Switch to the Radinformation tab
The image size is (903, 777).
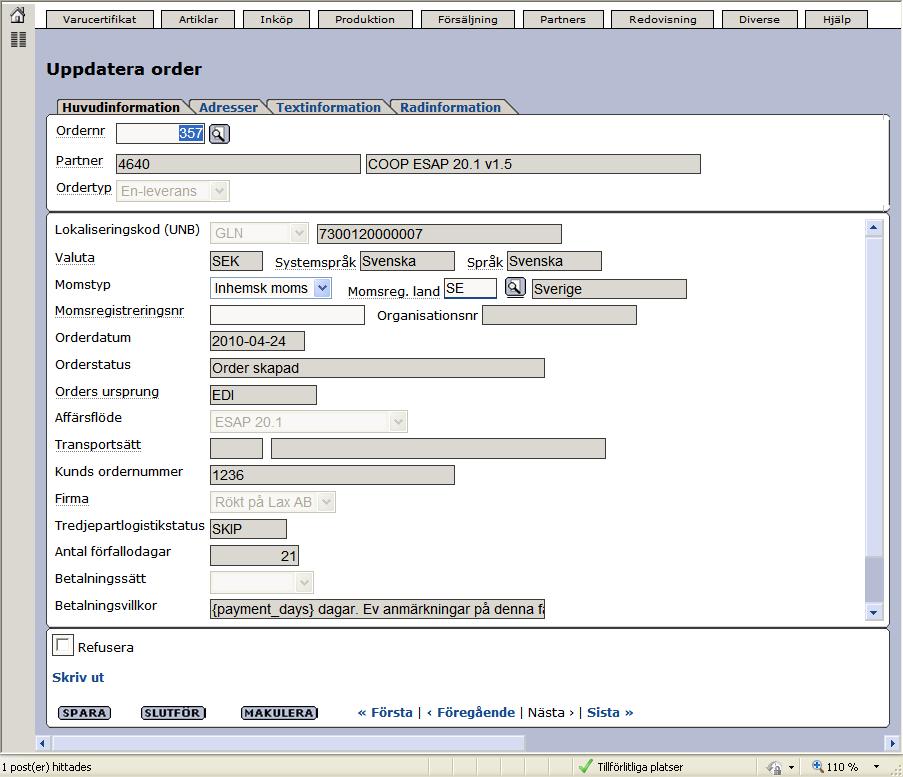(450, 108)
